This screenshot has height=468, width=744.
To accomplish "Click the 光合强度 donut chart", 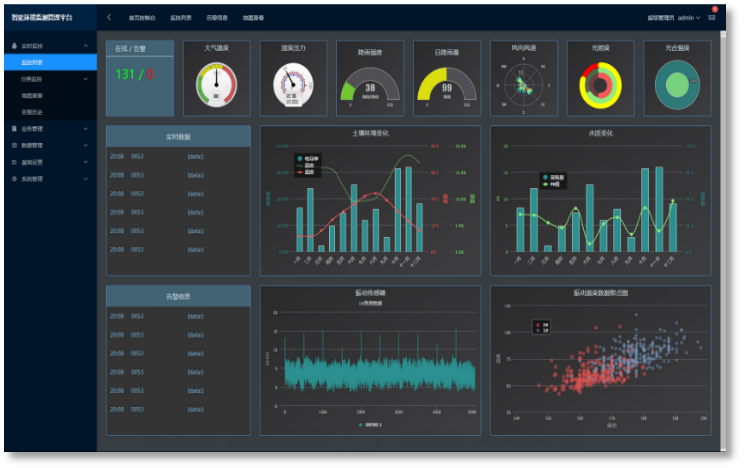I will pos(677,86).
